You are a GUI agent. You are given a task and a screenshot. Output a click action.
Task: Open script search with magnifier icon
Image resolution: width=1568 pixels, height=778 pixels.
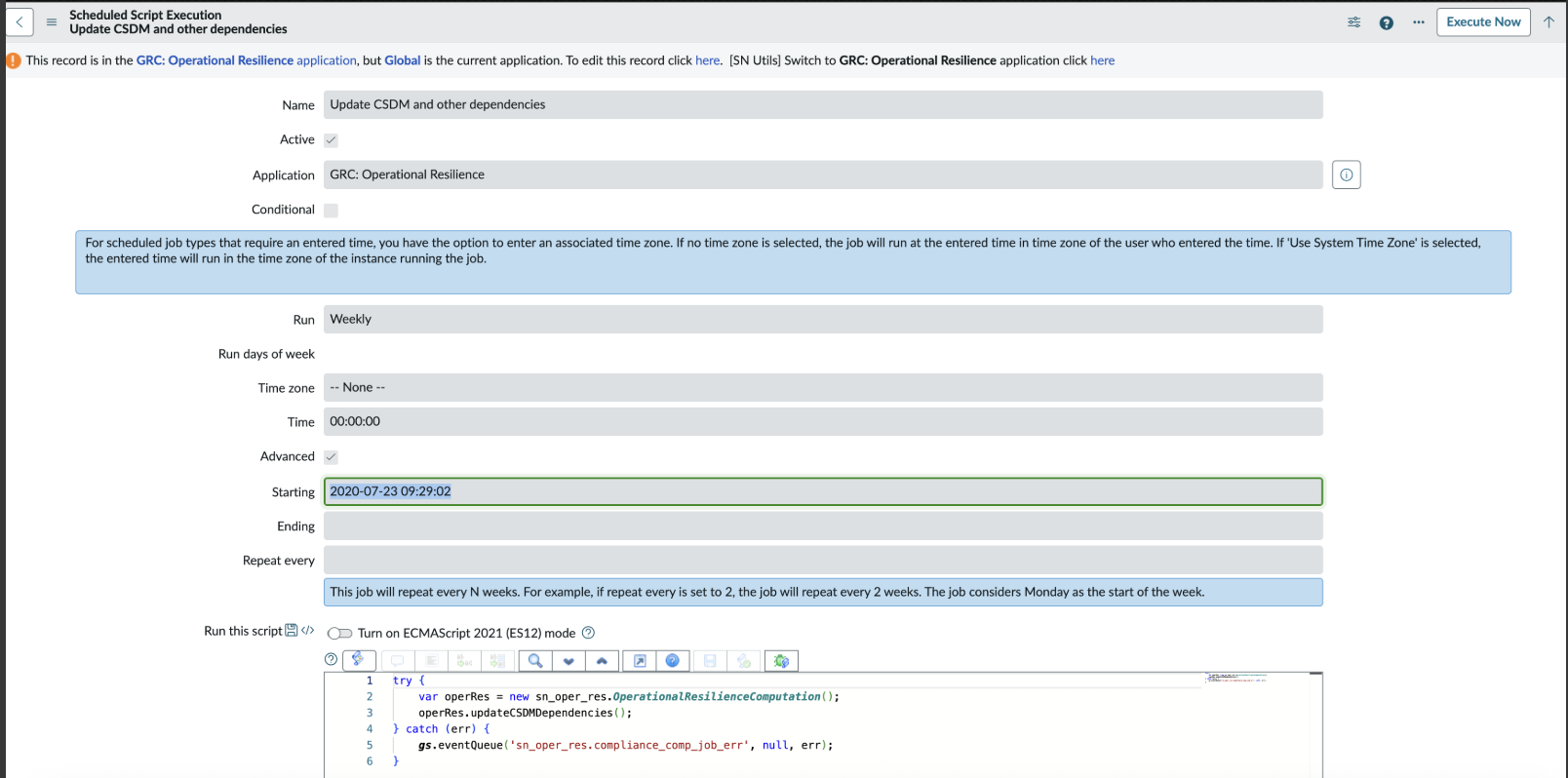(x=535, y=661)
